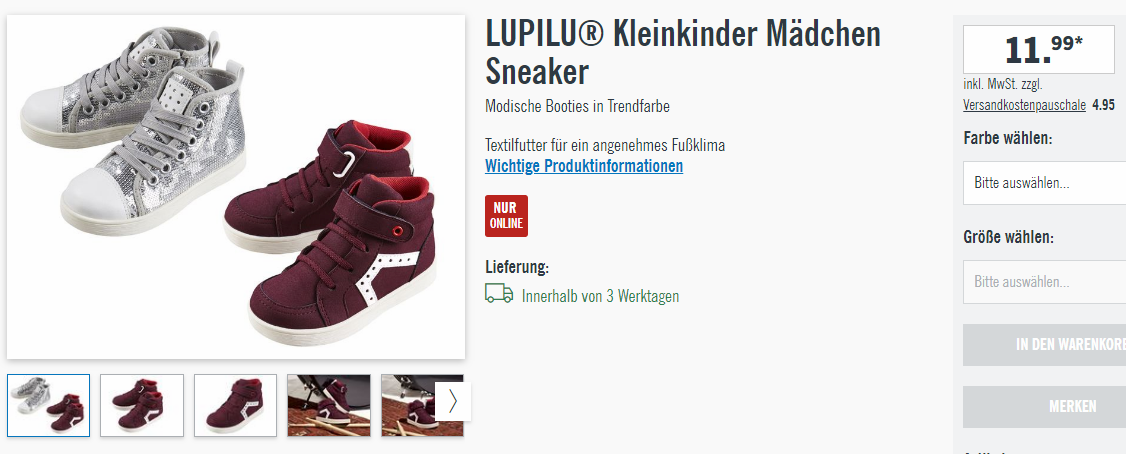1126x454 pixels.
Task: Select the fourth thumbnail with drumsticks photo
Action: [329, 405]
